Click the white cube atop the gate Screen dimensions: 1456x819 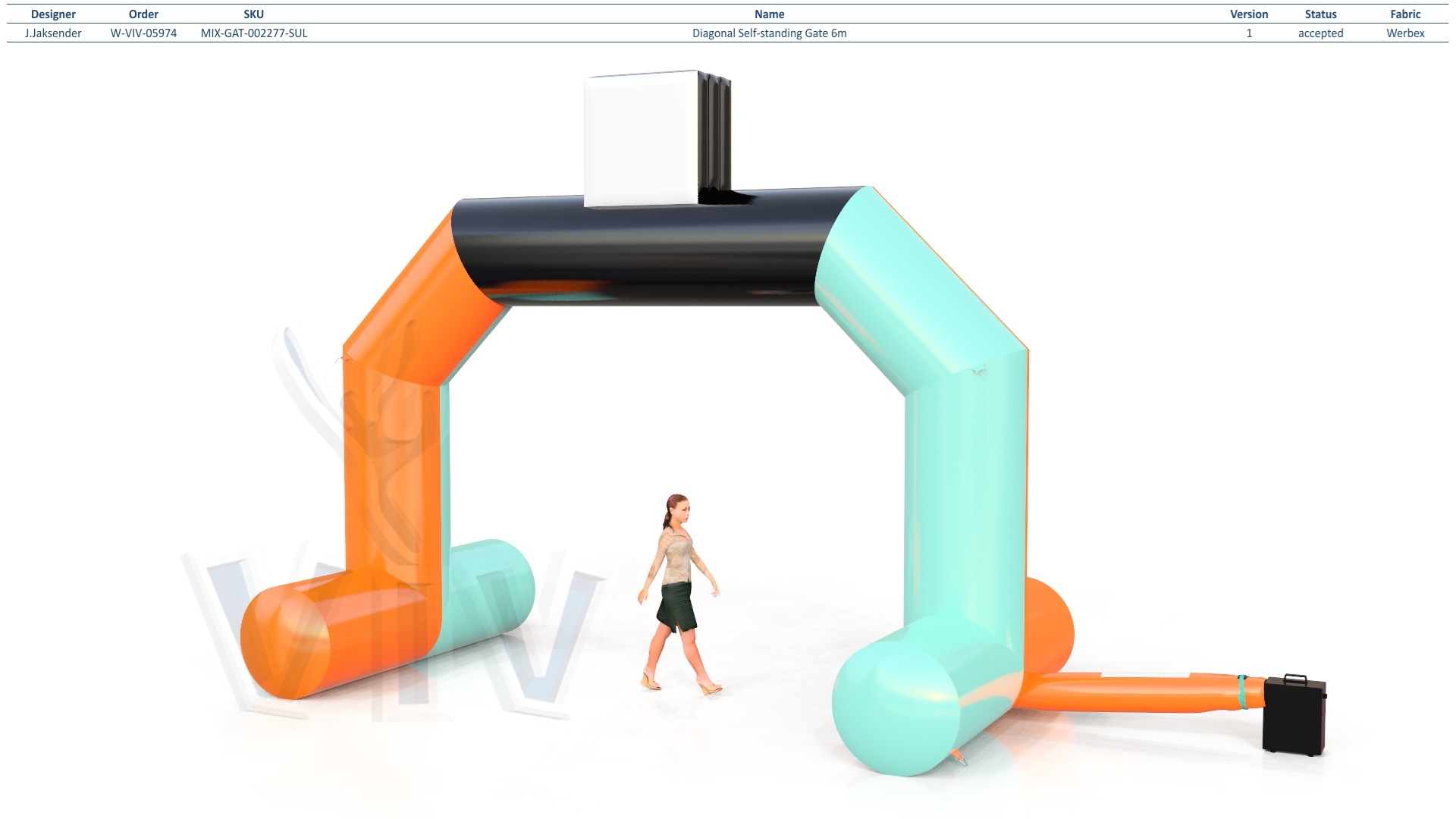click(642, 139)
